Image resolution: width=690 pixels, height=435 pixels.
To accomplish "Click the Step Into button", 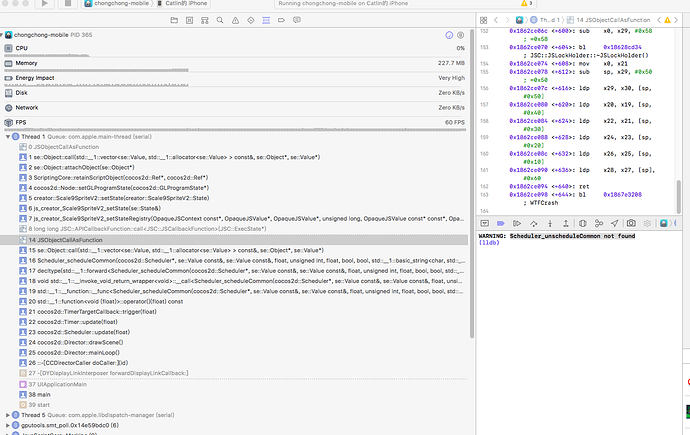I will (x=550, y=223).
